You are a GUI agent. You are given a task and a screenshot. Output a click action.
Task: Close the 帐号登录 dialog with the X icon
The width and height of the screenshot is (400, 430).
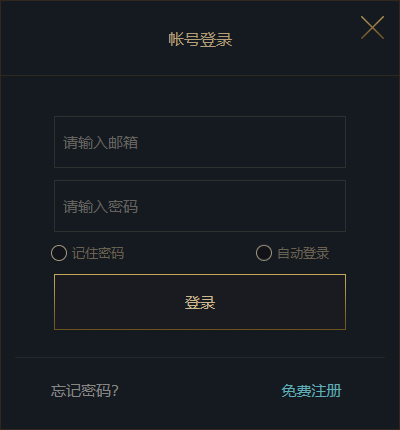[x=372, y=27]
